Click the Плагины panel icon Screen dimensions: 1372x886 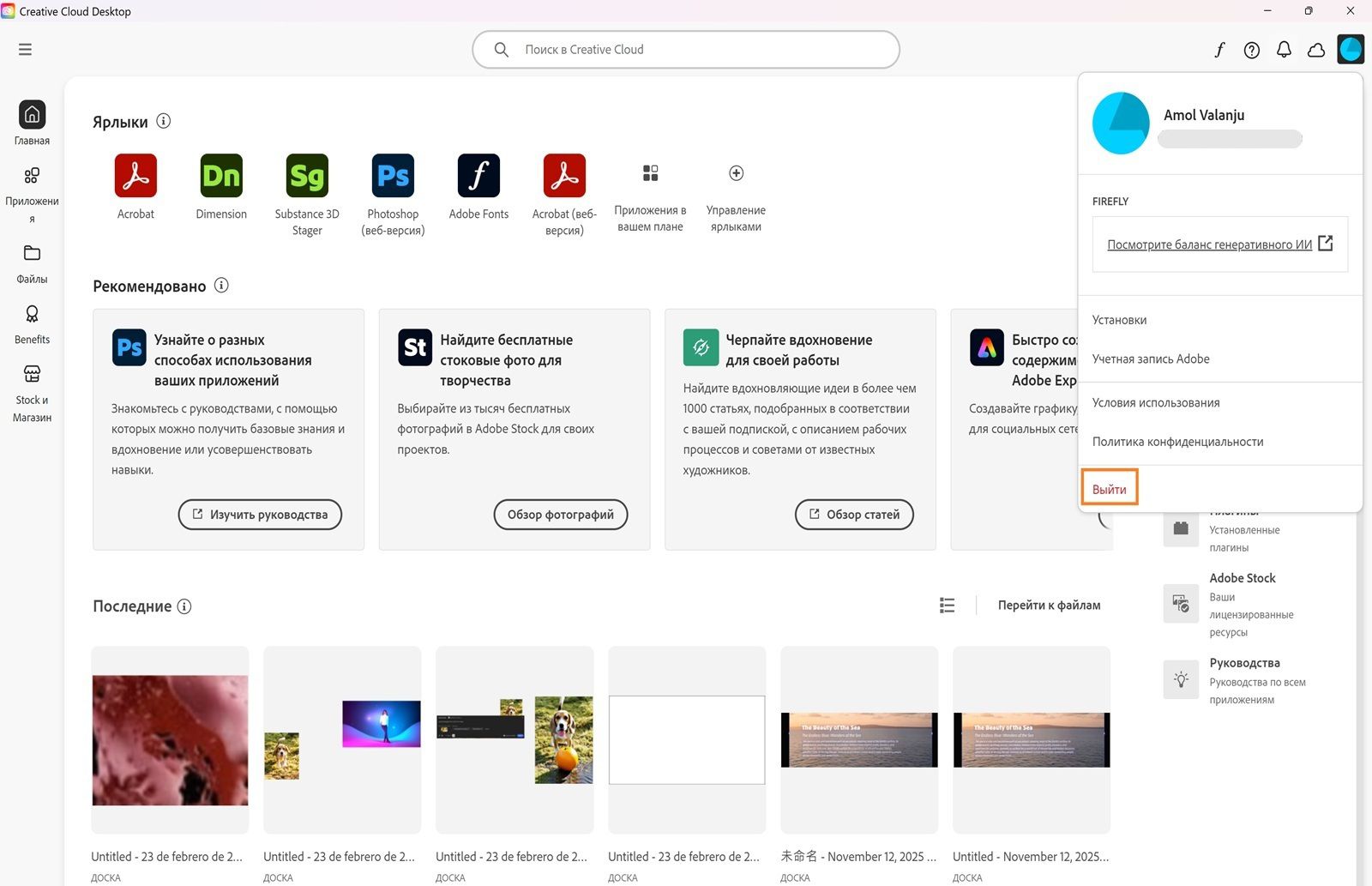pos(1181,528)
